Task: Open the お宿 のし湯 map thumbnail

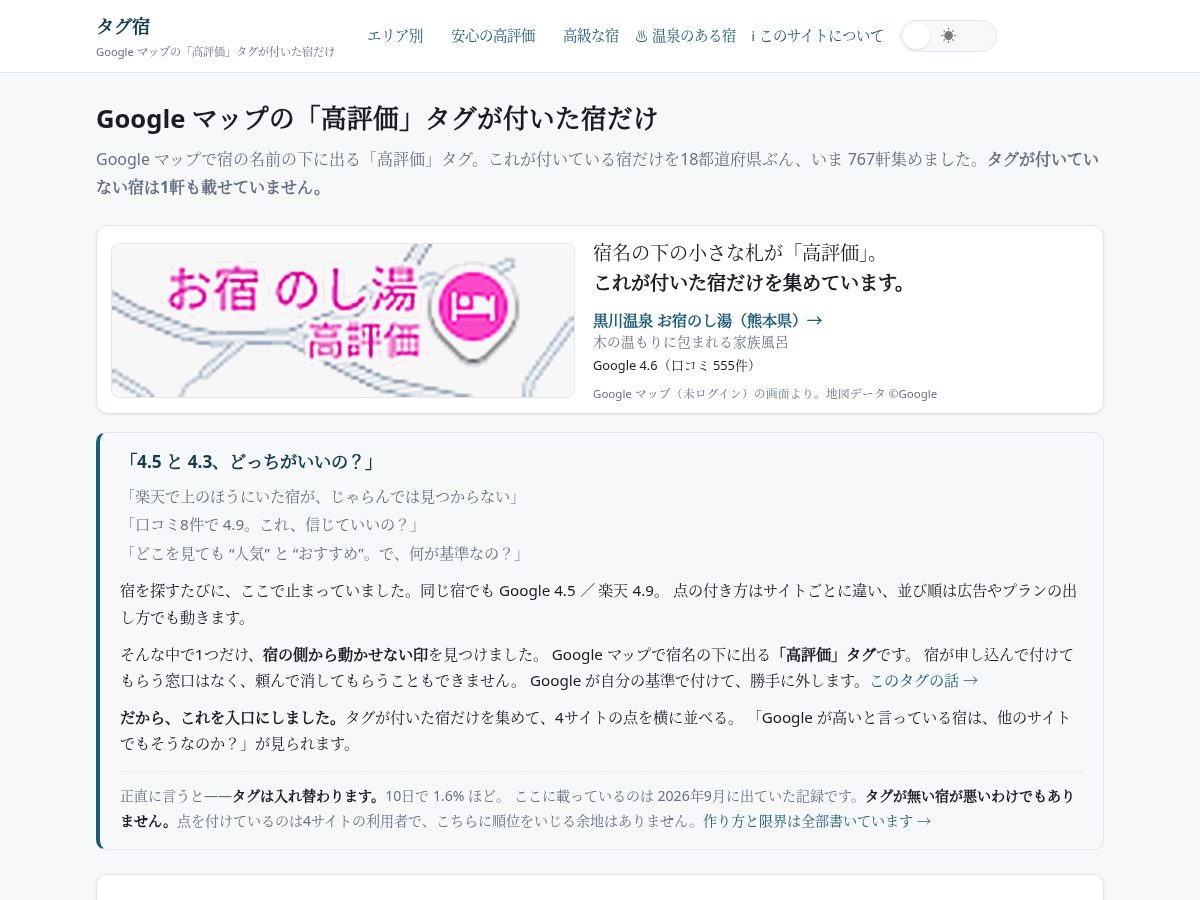Action: coord(343,320)
